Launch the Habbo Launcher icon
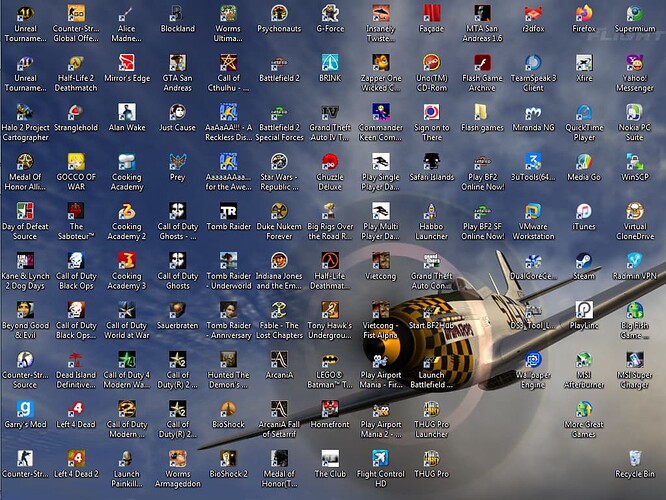666x500 pixels. click(x=431, y=223)
